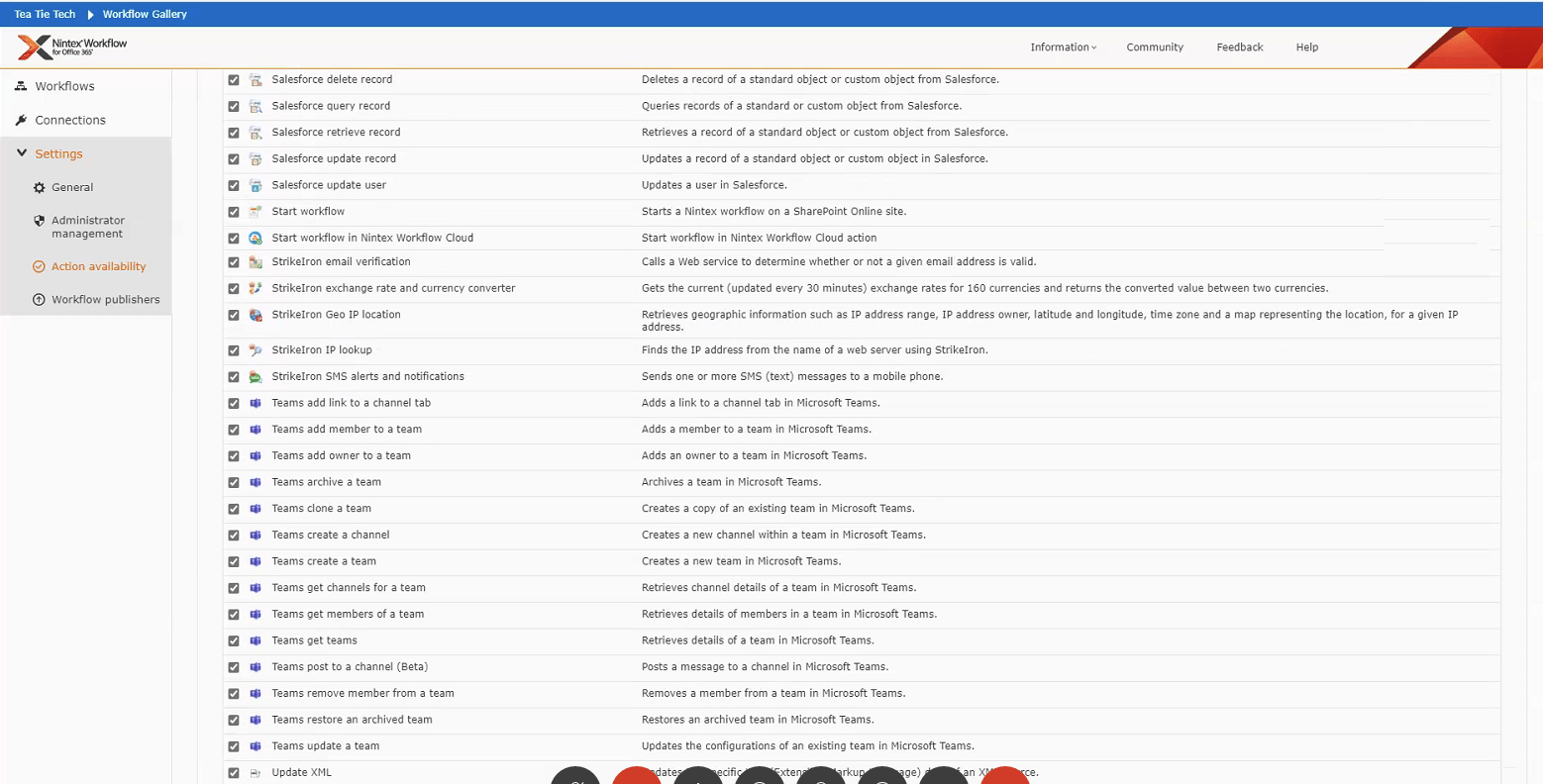The height and width of the screenshot is (784, 1543).
Task: Click the Start workflow action icon
Action: [x=256, y=212]
